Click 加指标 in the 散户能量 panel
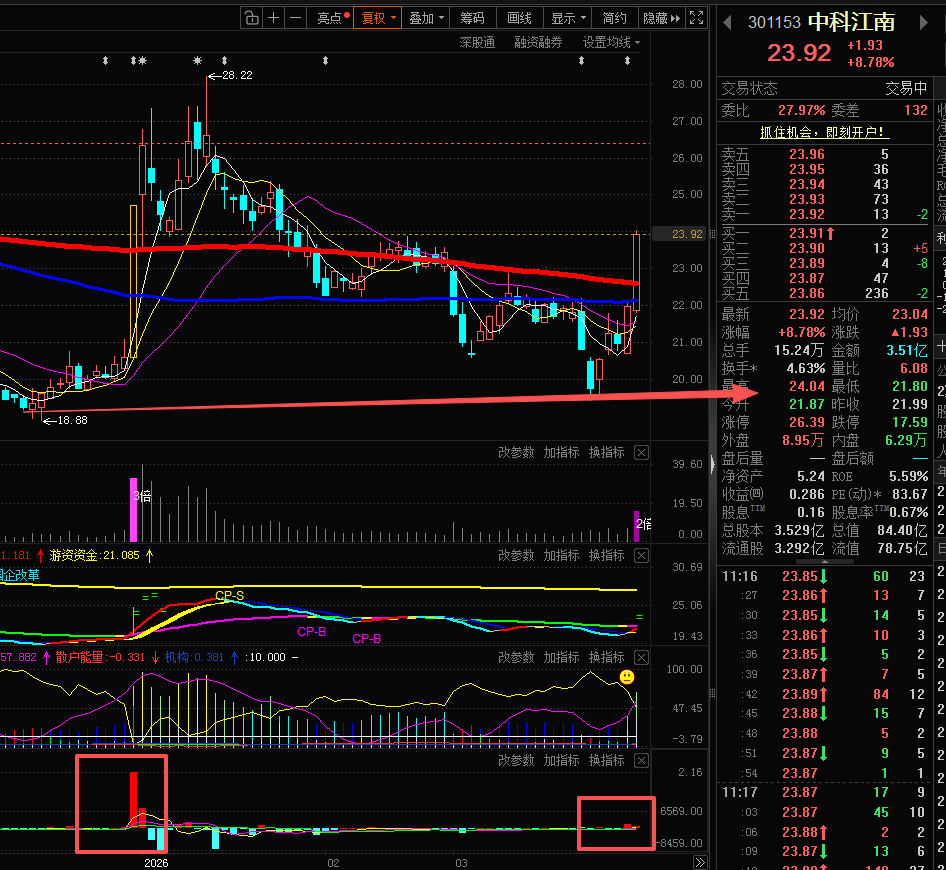946x870 pixels. click(x=561, y=657)
